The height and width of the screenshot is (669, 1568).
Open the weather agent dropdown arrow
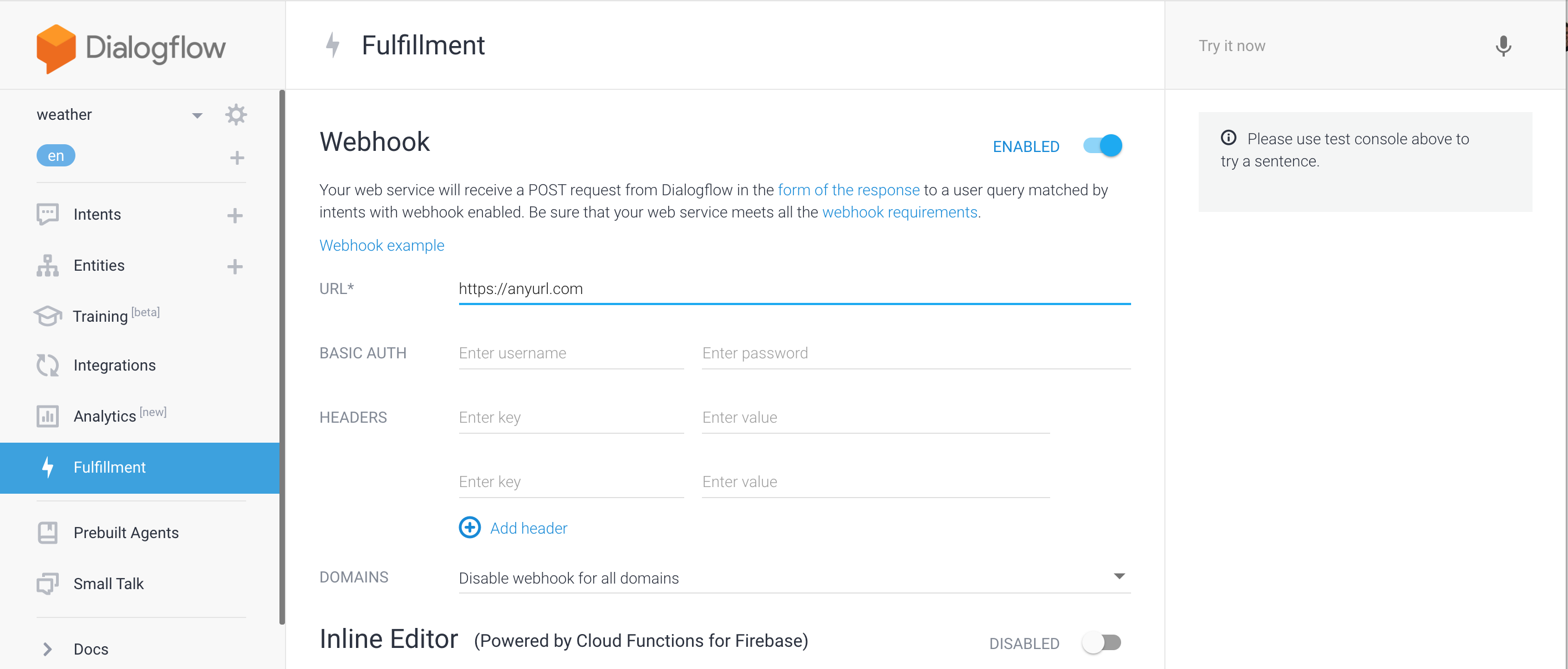(197, 115)
